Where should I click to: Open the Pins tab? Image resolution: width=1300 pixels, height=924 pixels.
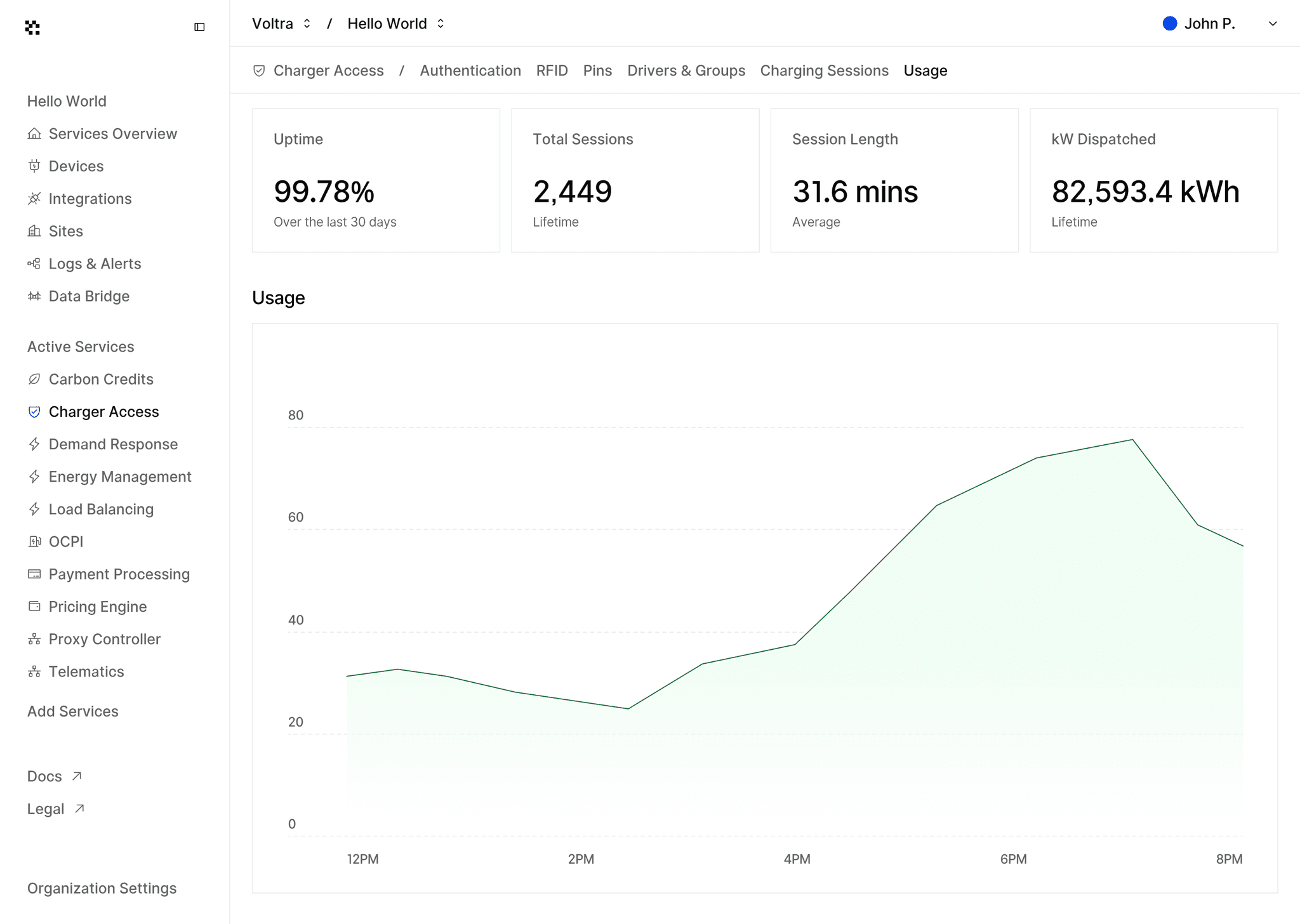(x=597, y=70)
